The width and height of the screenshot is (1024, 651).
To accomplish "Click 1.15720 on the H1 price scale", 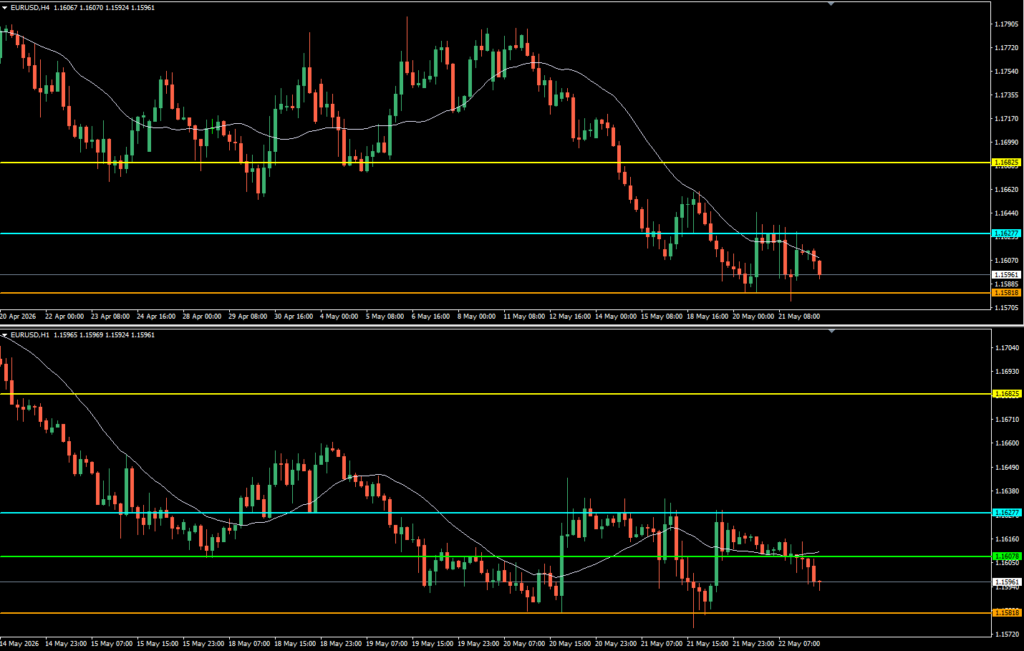I will click(1007, 635).
